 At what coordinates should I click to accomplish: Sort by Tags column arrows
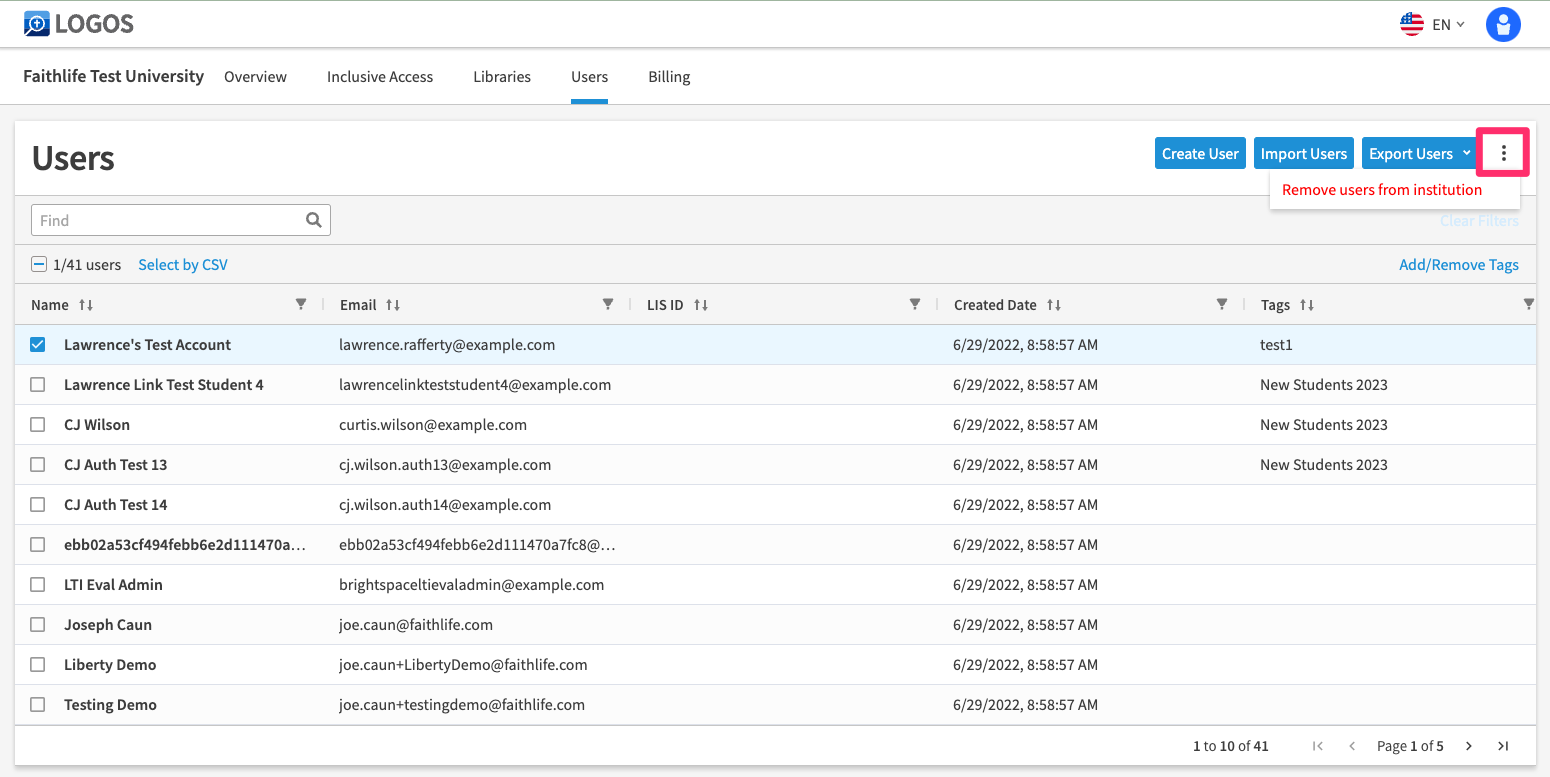coord(1306,305)
